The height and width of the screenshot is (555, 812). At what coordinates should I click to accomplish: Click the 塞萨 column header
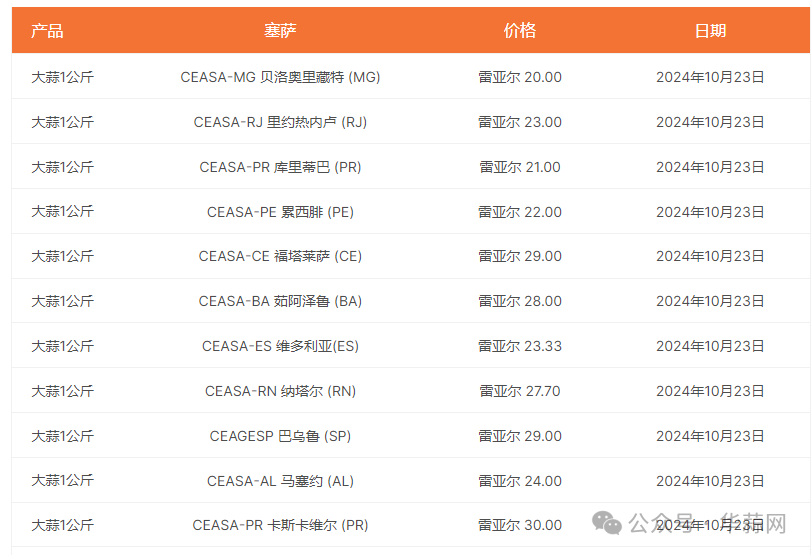280,31
